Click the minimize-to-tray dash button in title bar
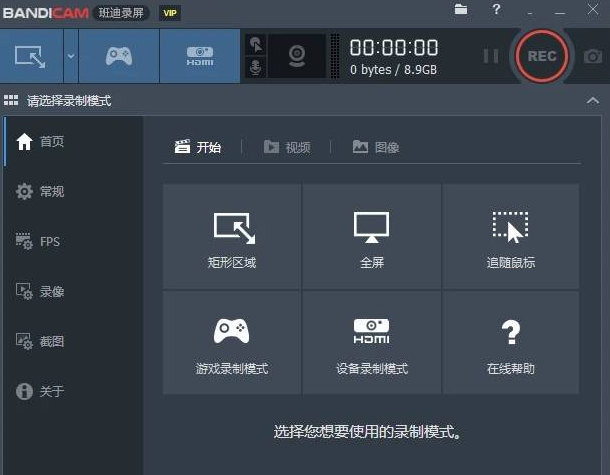 [x=529, y=14]
